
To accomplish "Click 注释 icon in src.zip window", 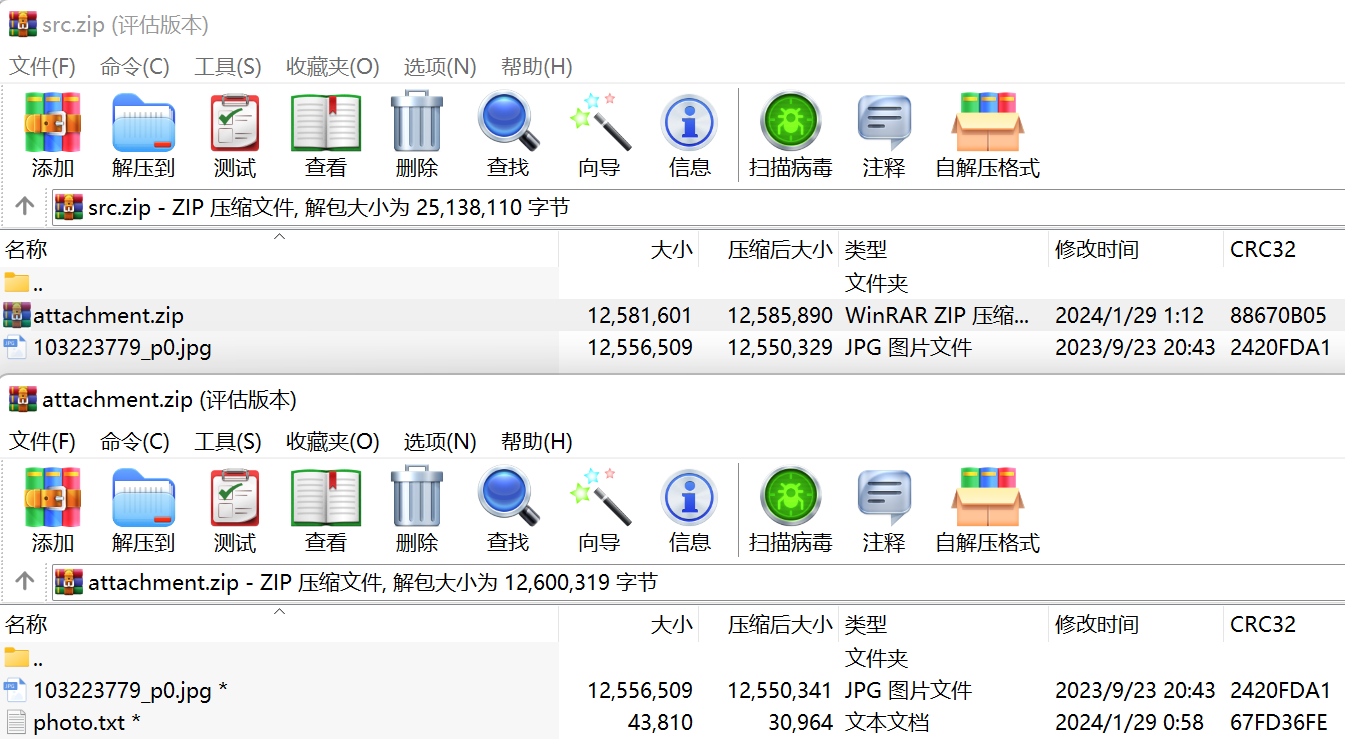I will 884,124.
